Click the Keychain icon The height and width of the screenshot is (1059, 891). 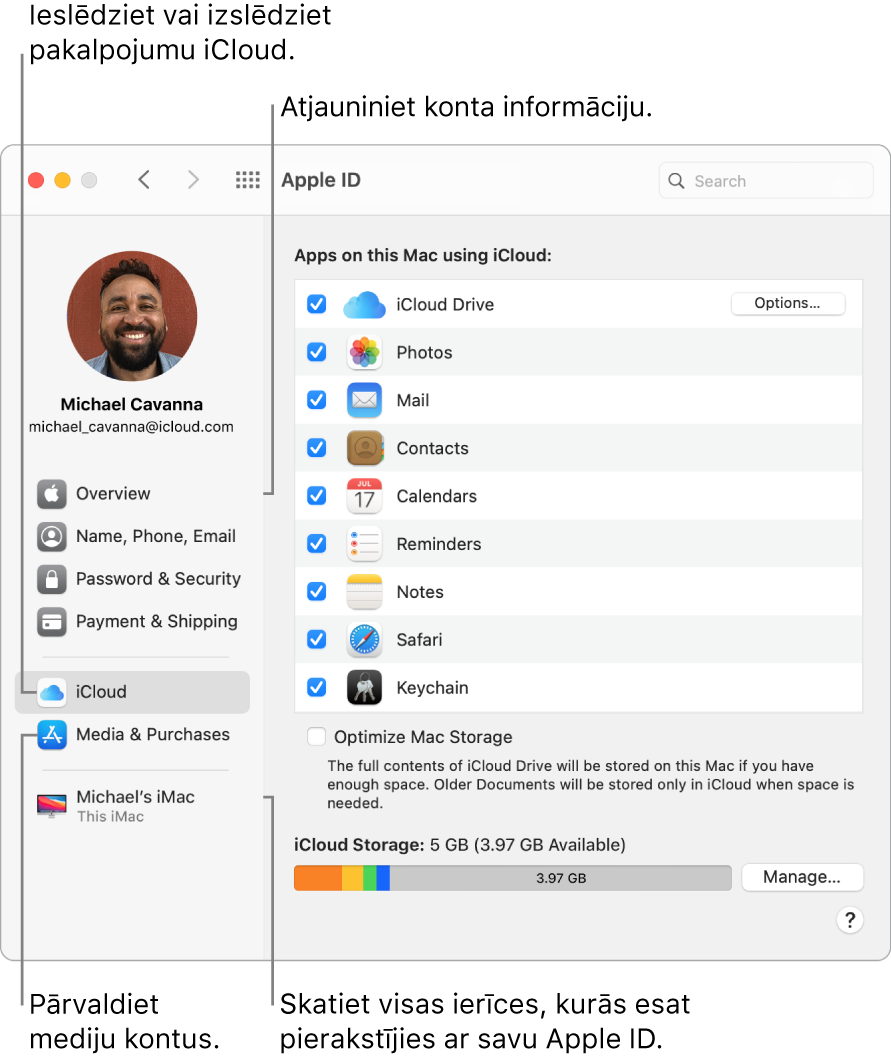(364, 687)
